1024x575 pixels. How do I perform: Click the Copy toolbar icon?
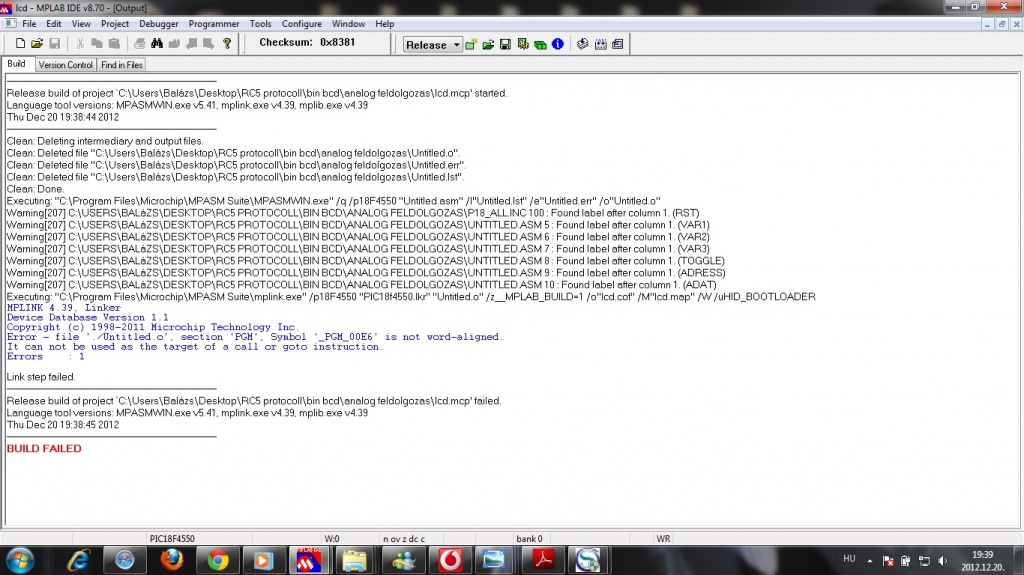97,44
